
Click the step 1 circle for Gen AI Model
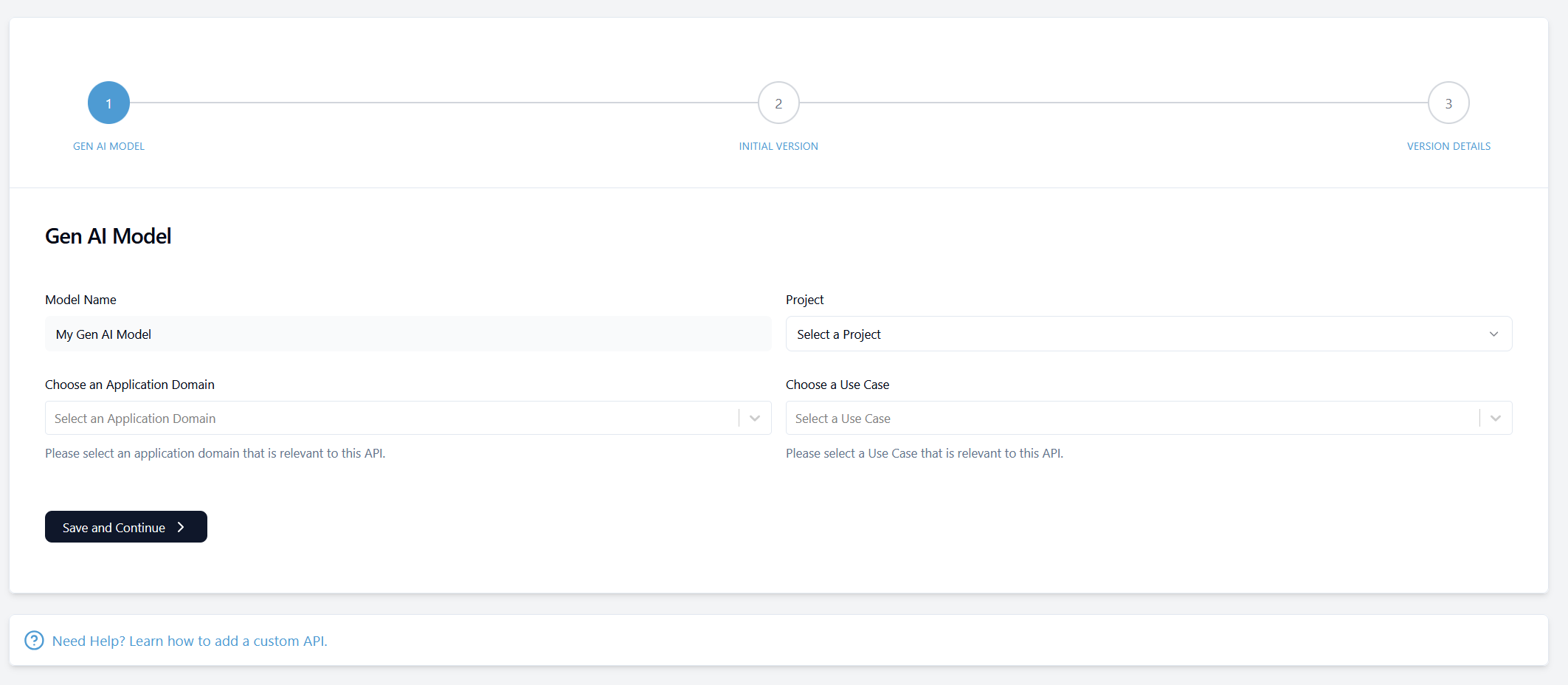(x=108, y=103)
